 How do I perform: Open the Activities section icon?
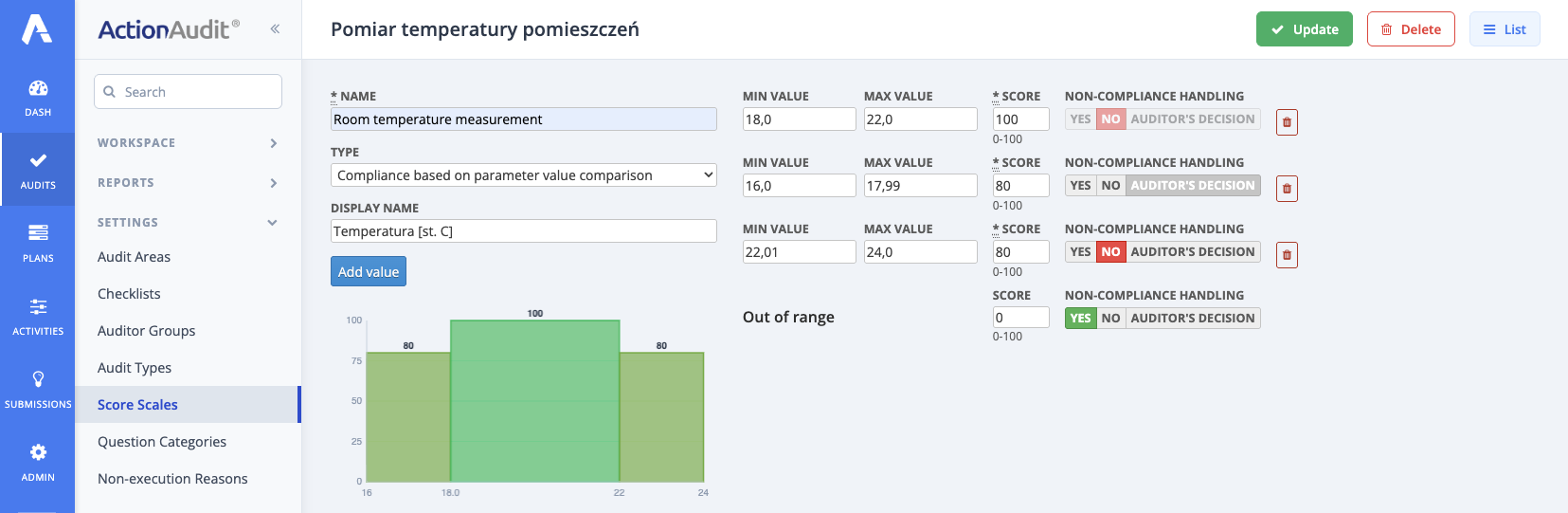[38, 315]
